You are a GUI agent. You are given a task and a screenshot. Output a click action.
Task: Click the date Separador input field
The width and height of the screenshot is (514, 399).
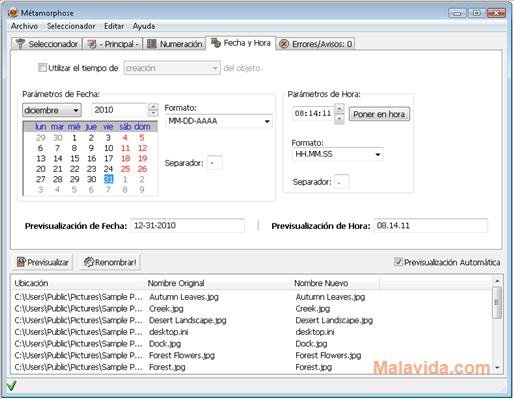(214, 163)
